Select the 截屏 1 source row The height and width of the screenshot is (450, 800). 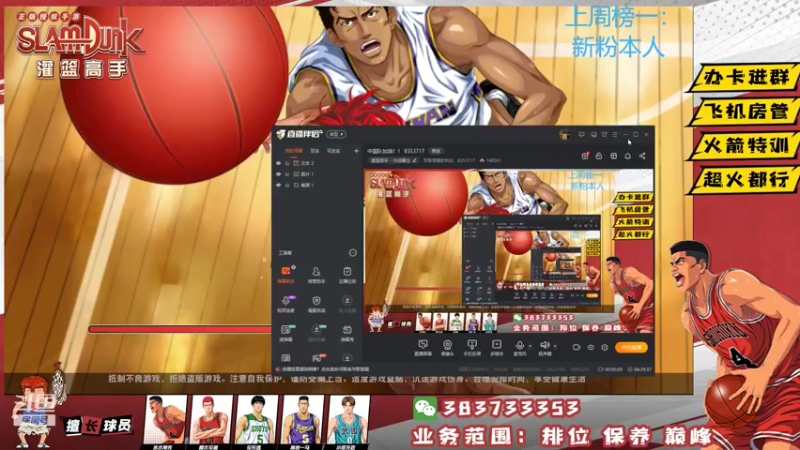coord(316,185)
